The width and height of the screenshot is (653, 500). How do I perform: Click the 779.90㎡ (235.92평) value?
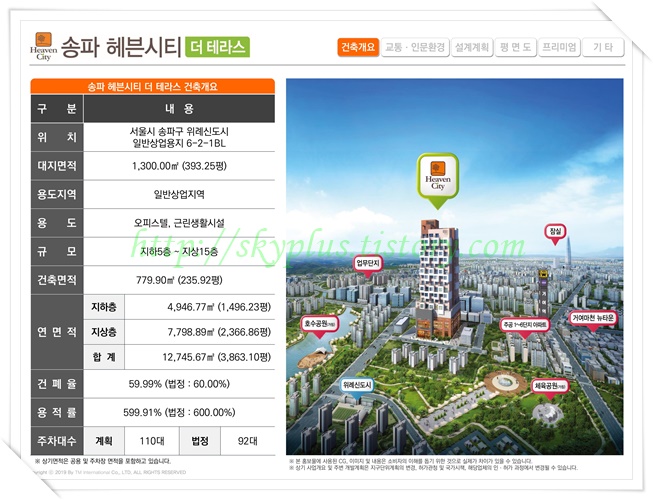(179, 280)
